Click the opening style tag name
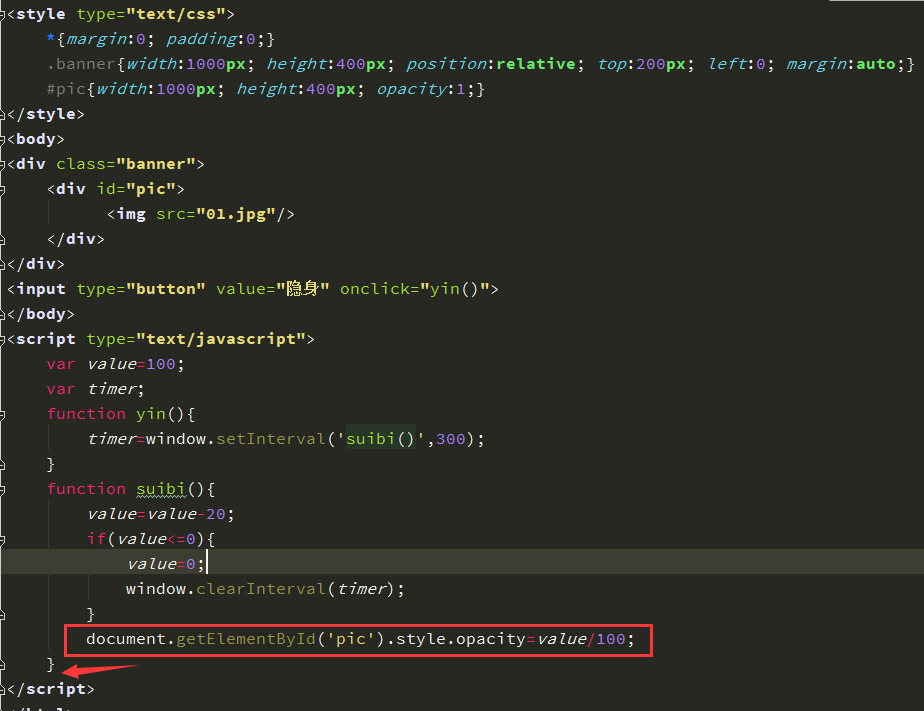924x711 pixels. coord(41,14)
